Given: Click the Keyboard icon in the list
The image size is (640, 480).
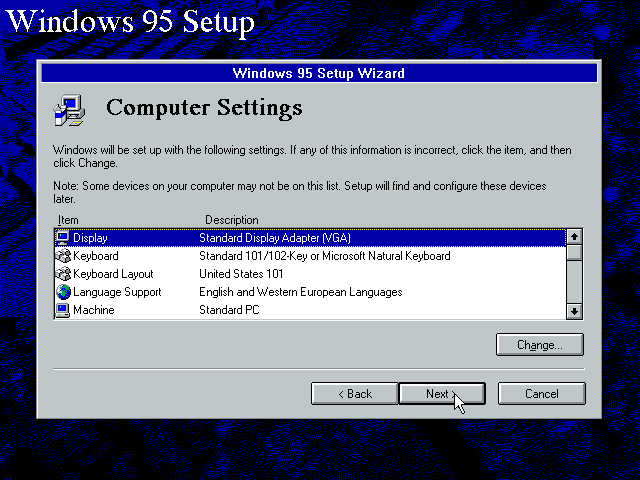Looking at the screenshot, I should (x=63, y=256).
